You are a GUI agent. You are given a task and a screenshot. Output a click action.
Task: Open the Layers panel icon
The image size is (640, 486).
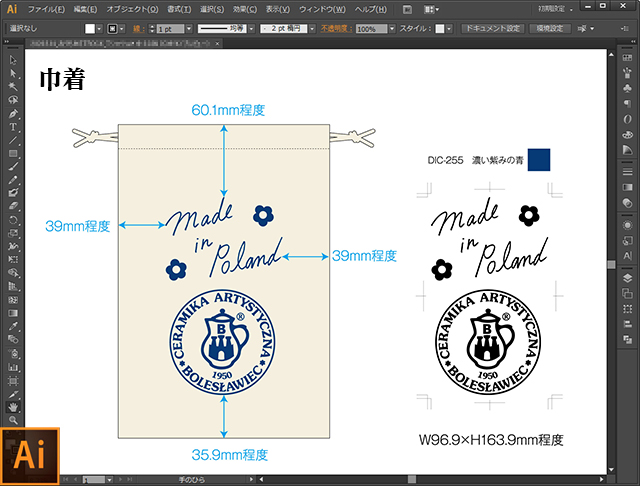tap(627, 278)
